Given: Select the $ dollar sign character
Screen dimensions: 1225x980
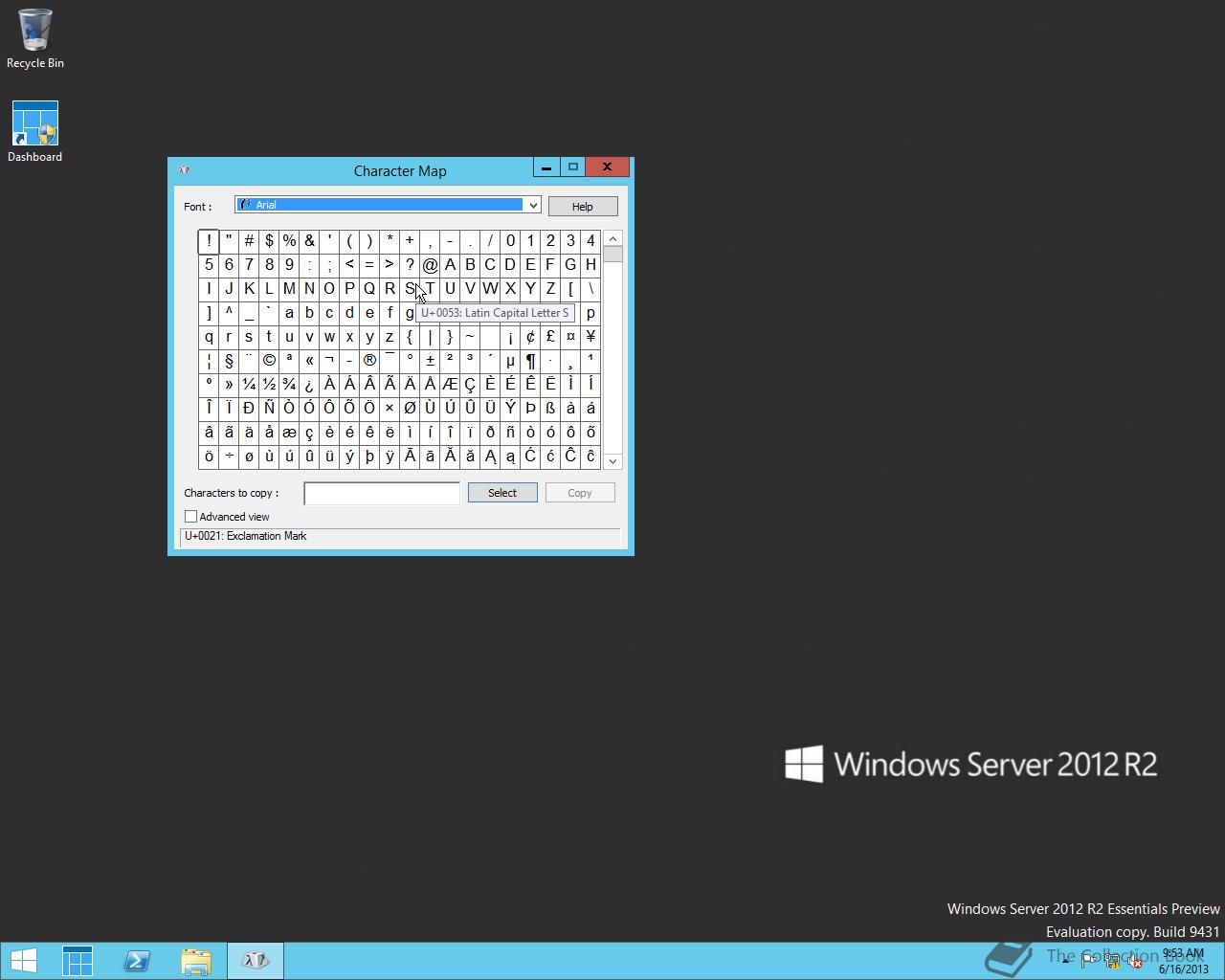Looking at the screenshot, I should click(x=269, y=241).
